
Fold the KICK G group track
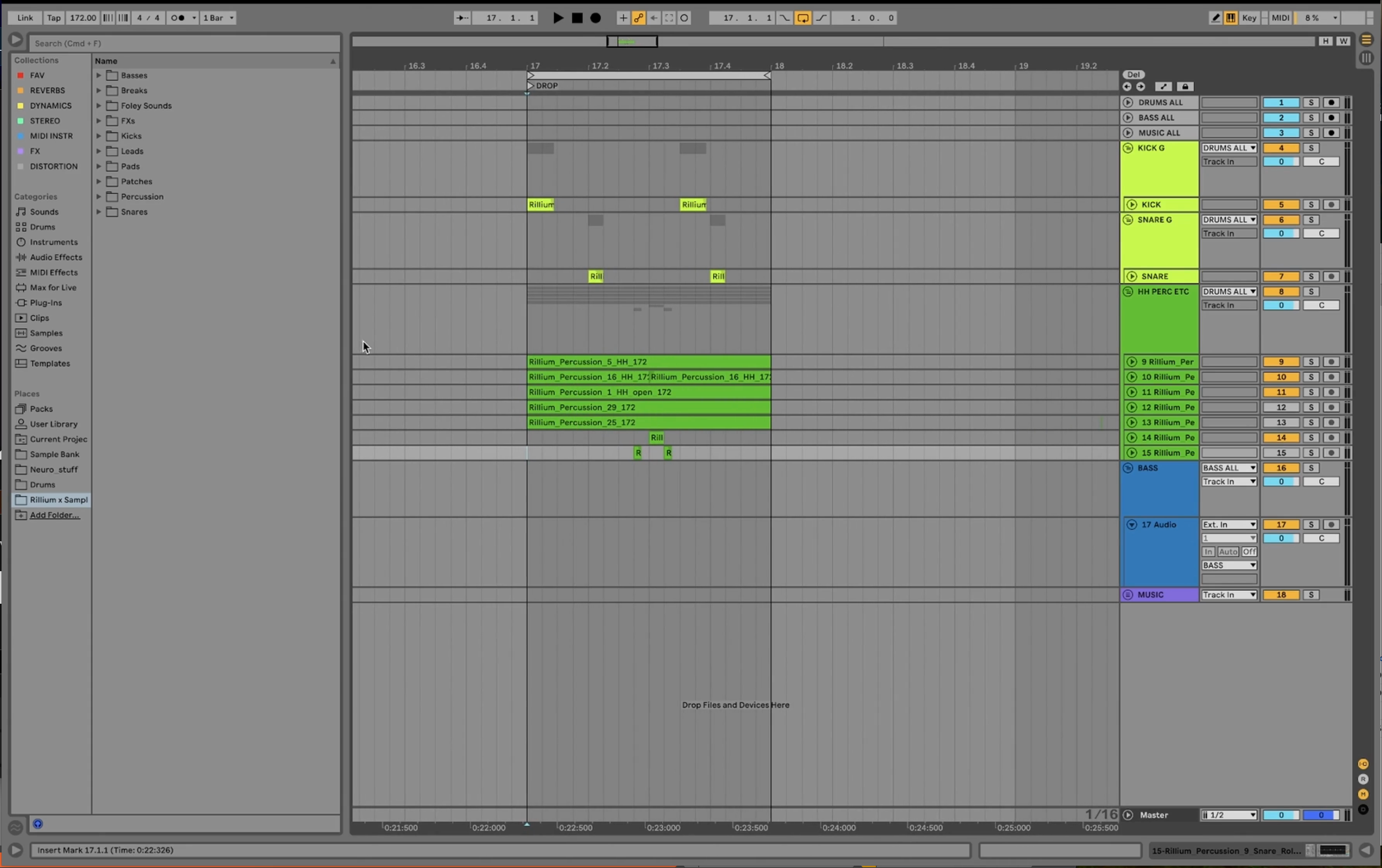click(x=1128, y=148)
